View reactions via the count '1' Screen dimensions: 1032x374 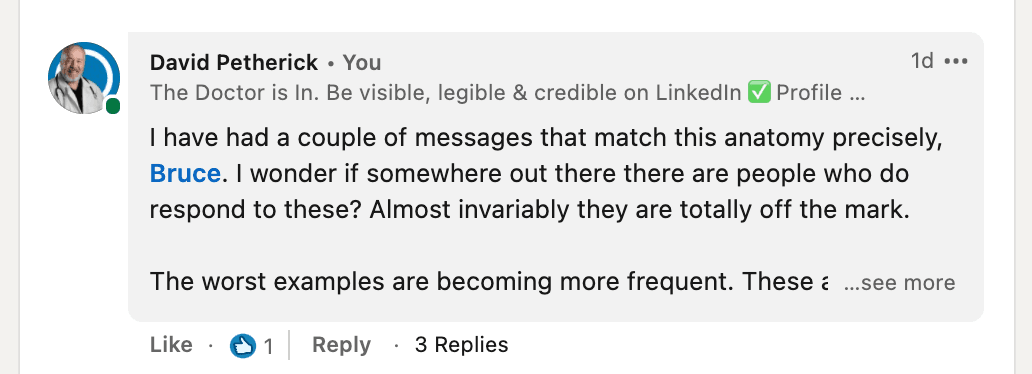click(268, 346)
